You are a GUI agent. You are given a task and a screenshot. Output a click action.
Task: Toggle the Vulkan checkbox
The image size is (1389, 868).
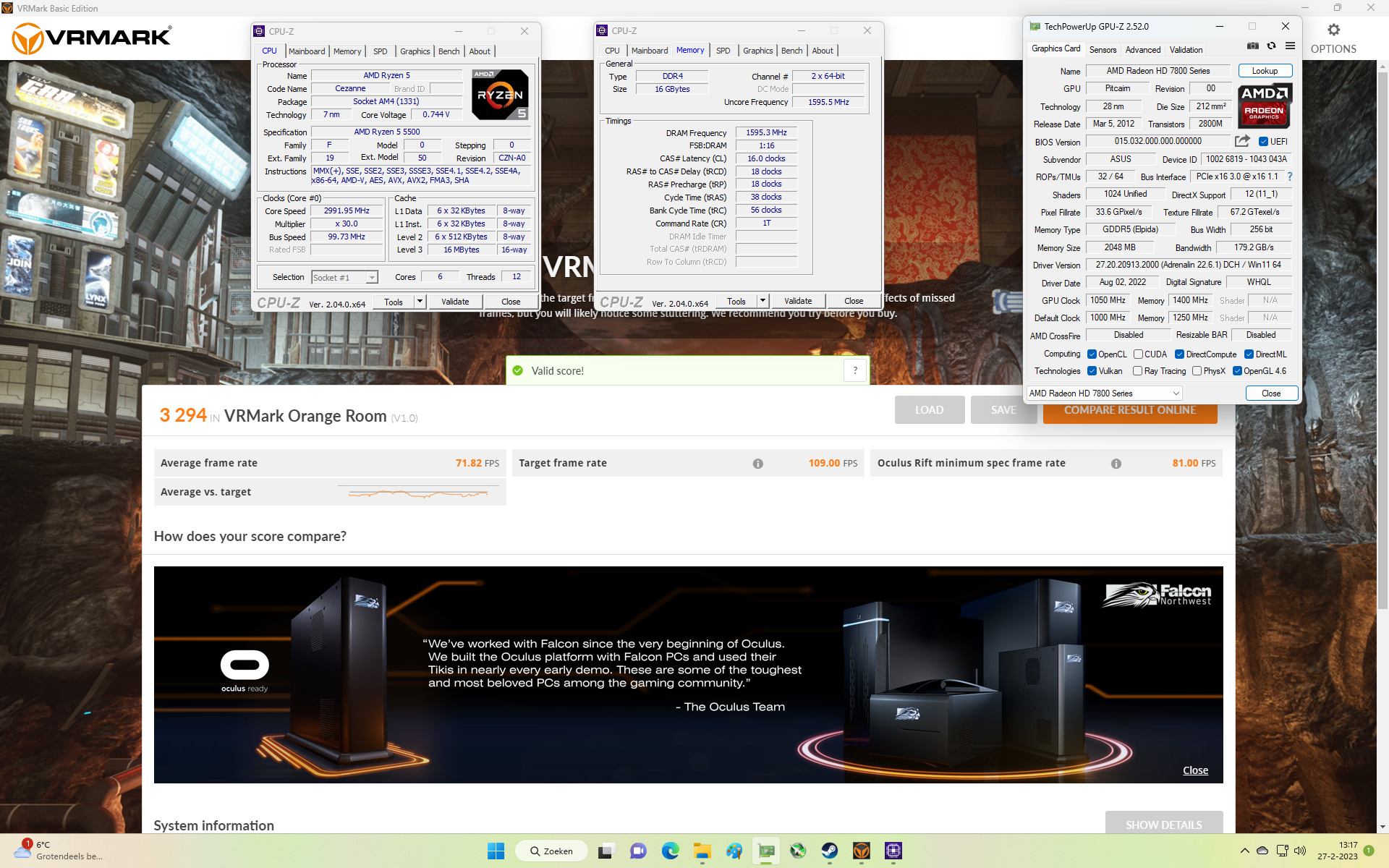(1092, 371)
